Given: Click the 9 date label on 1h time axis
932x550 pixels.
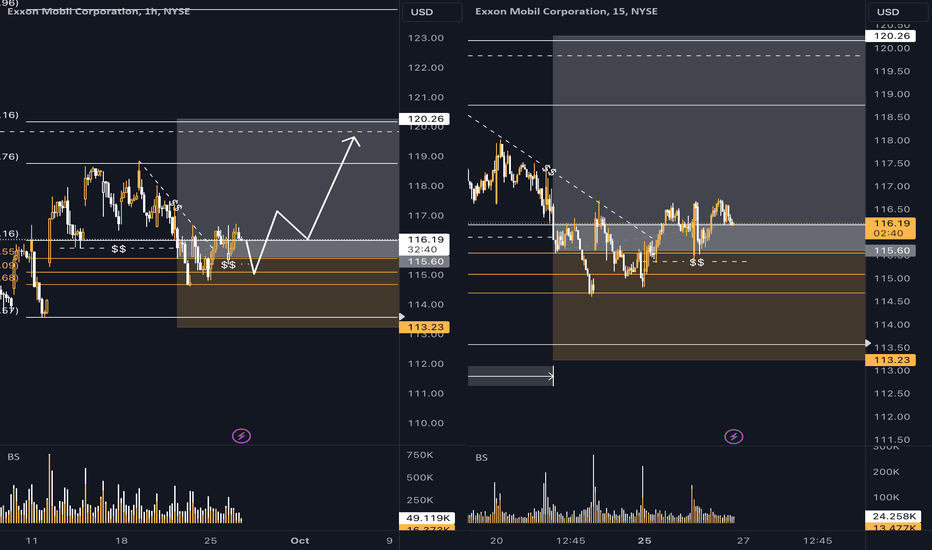Looking at the screenshot, I should coord(389,540).
